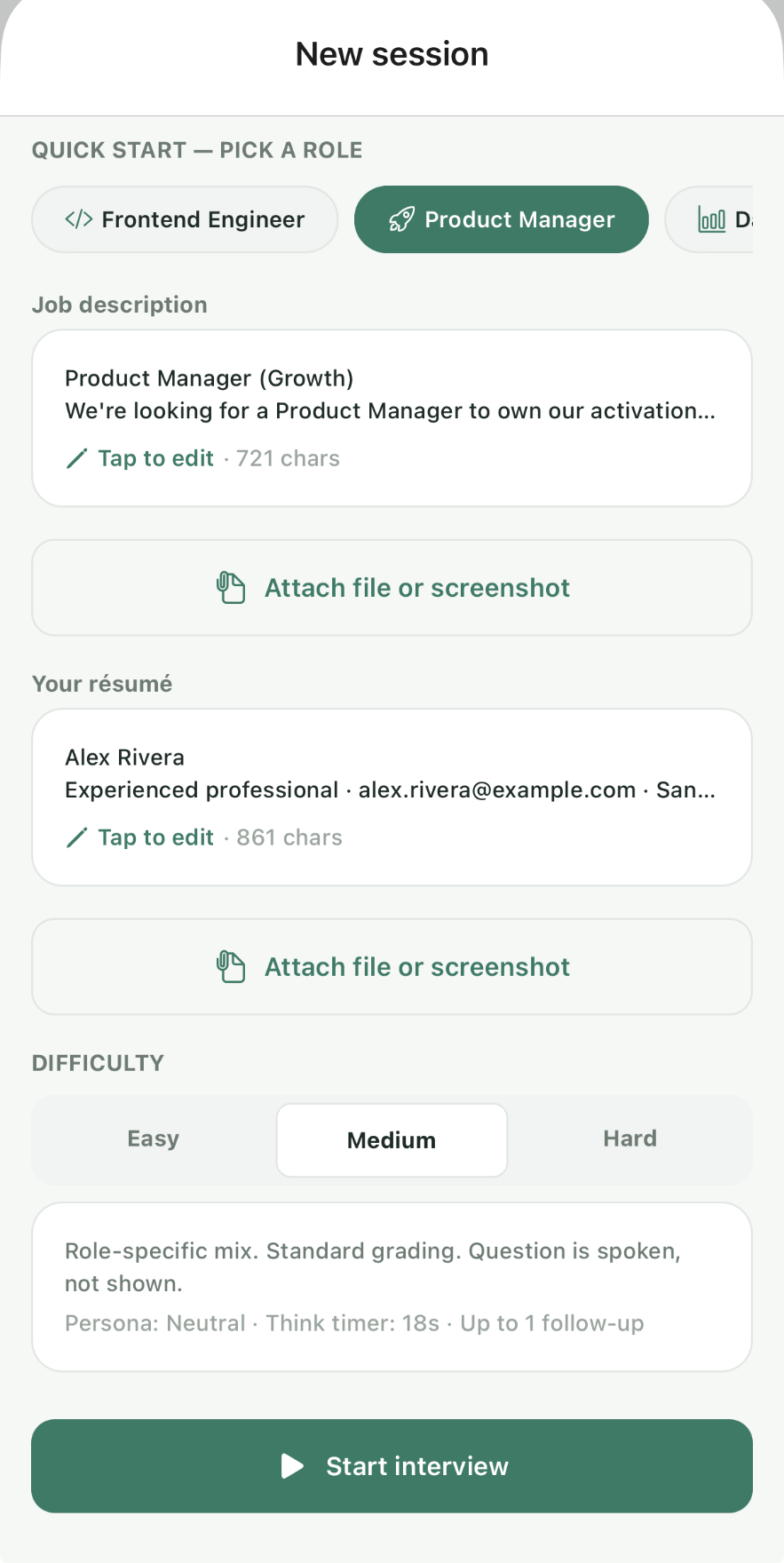Tap the rocket icon on Product Manager
This screenshot has height=1563, width=784.
(x=402, y=219)
